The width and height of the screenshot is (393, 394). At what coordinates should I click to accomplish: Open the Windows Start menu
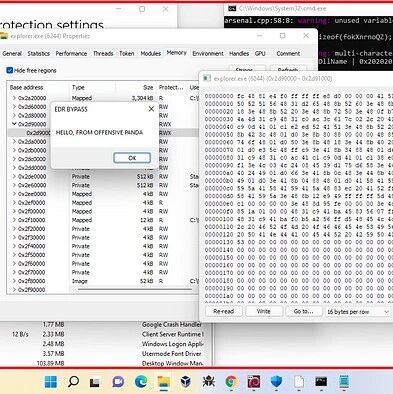pyautogui.click(x=51, y=382)
